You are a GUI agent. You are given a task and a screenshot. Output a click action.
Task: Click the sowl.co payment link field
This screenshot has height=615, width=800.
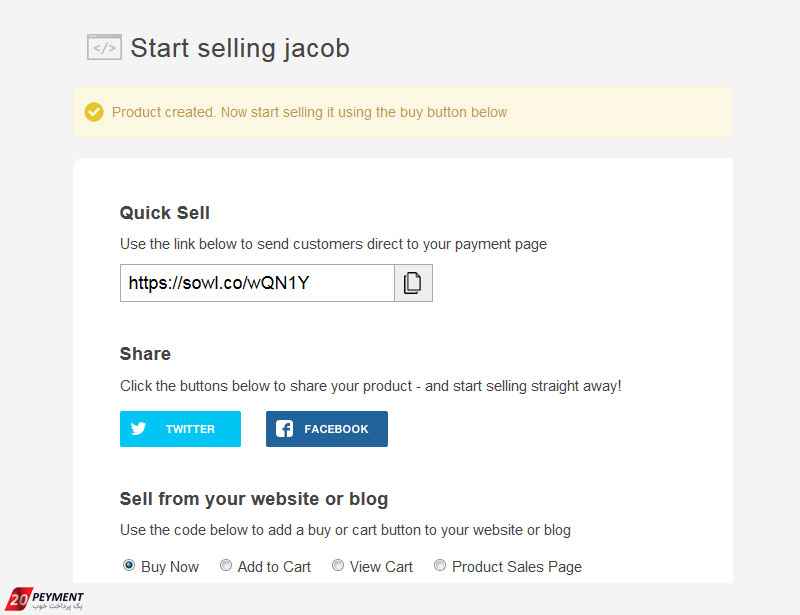click(257, 283)
